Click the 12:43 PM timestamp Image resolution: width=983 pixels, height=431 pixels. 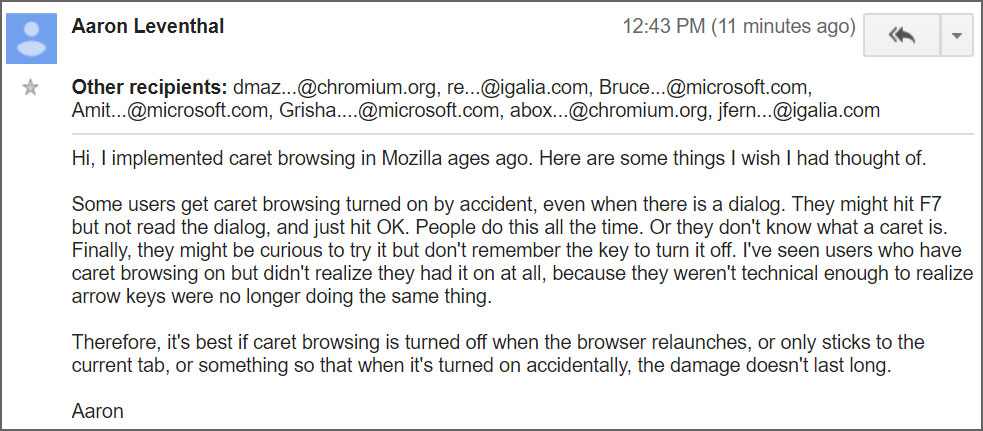coord(663,28)
